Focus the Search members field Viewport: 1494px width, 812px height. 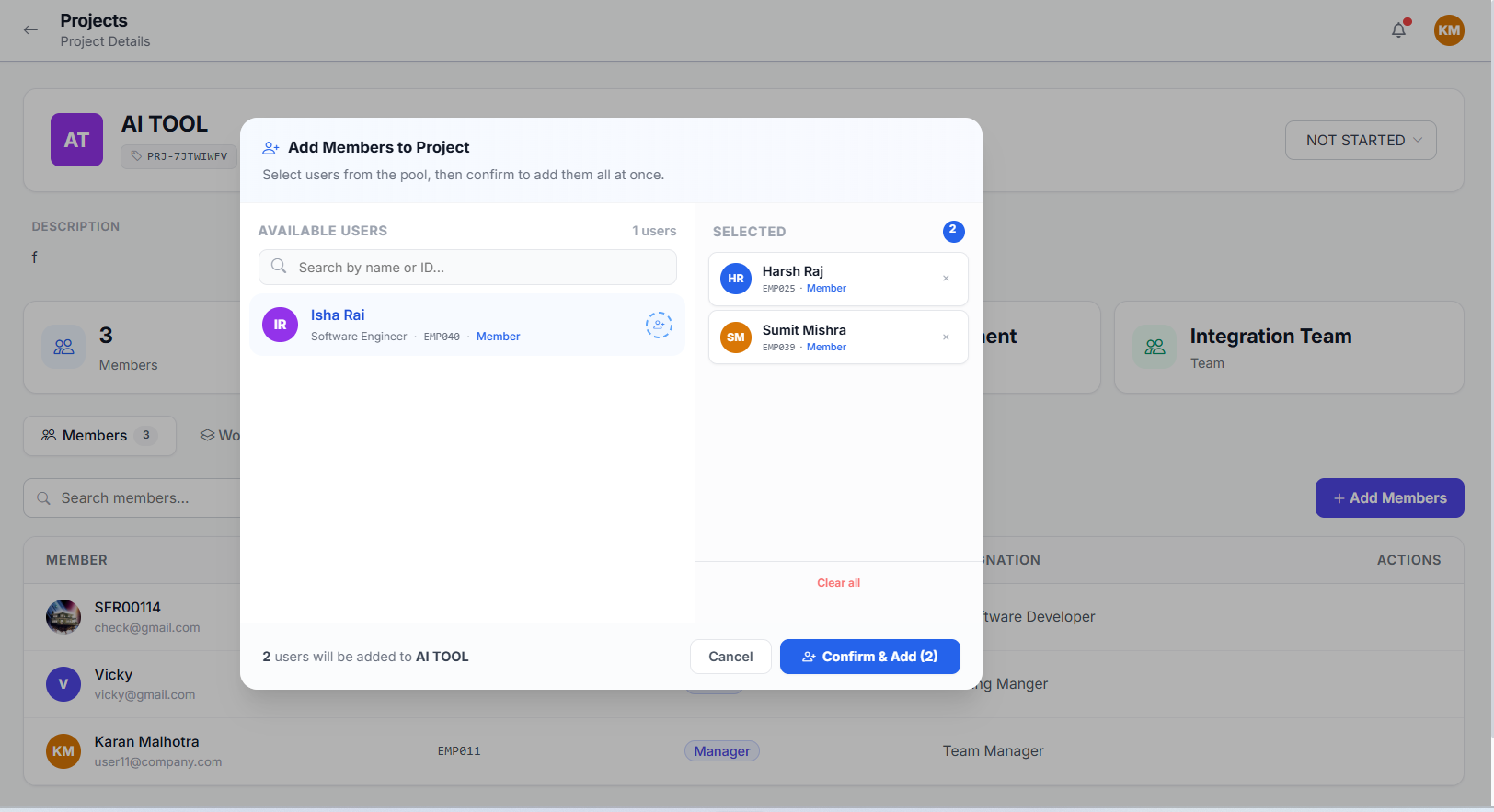[132, 497]
